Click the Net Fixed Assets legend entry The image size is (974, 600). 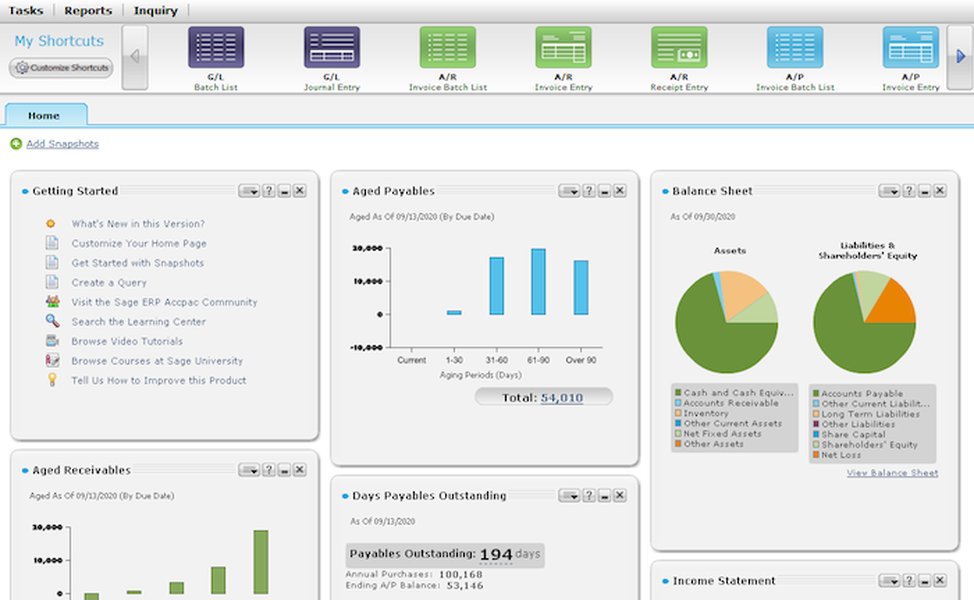718,434
